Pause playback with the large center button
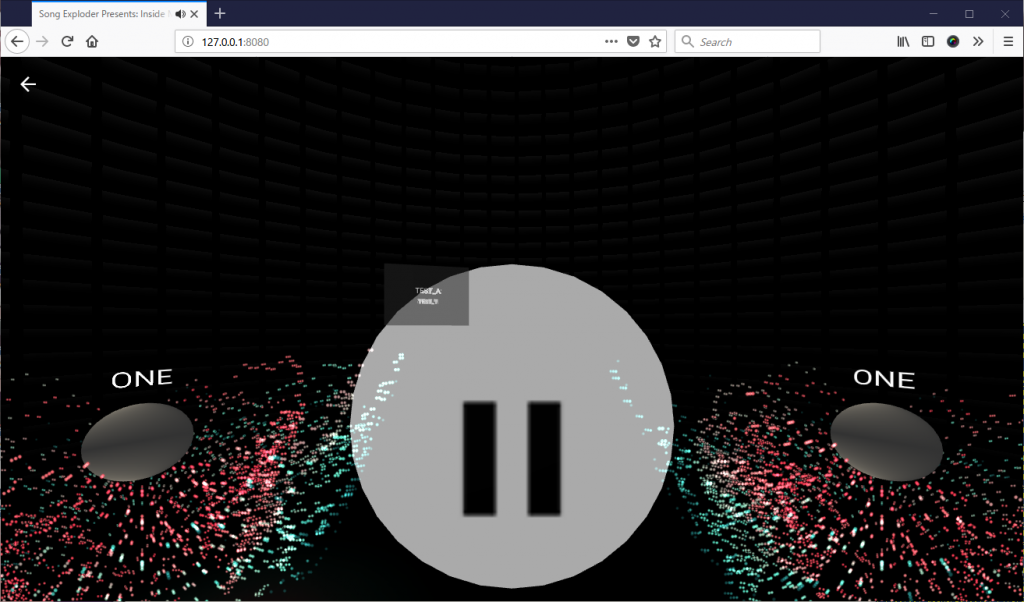 pos(512,458)
